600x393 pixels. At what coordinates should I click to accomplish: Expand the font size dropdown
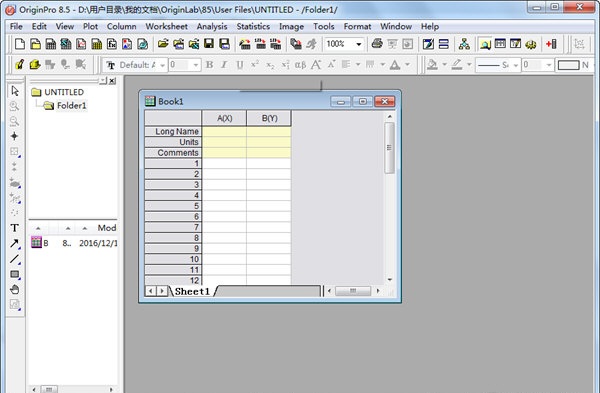coord(196,65)
